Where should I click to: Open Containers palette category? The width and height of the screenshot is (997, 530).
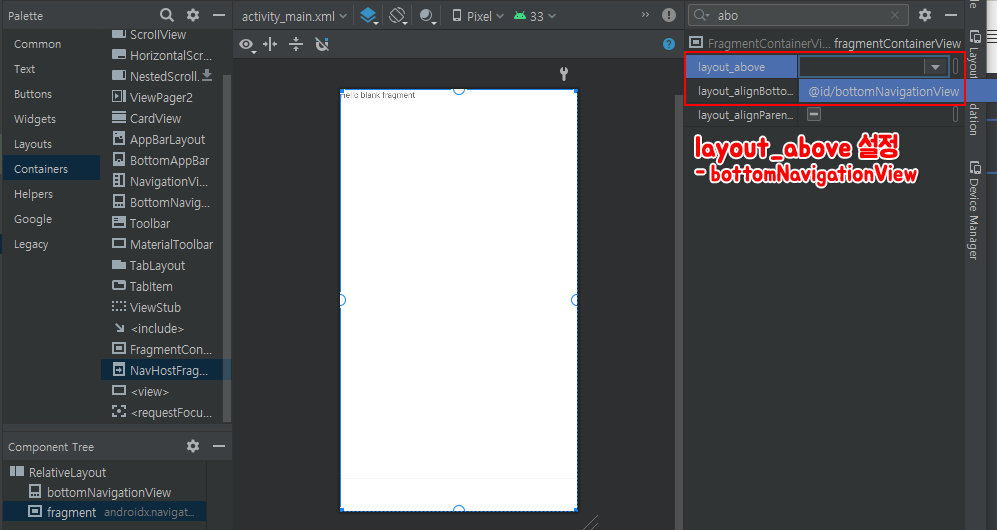point(52,168)
